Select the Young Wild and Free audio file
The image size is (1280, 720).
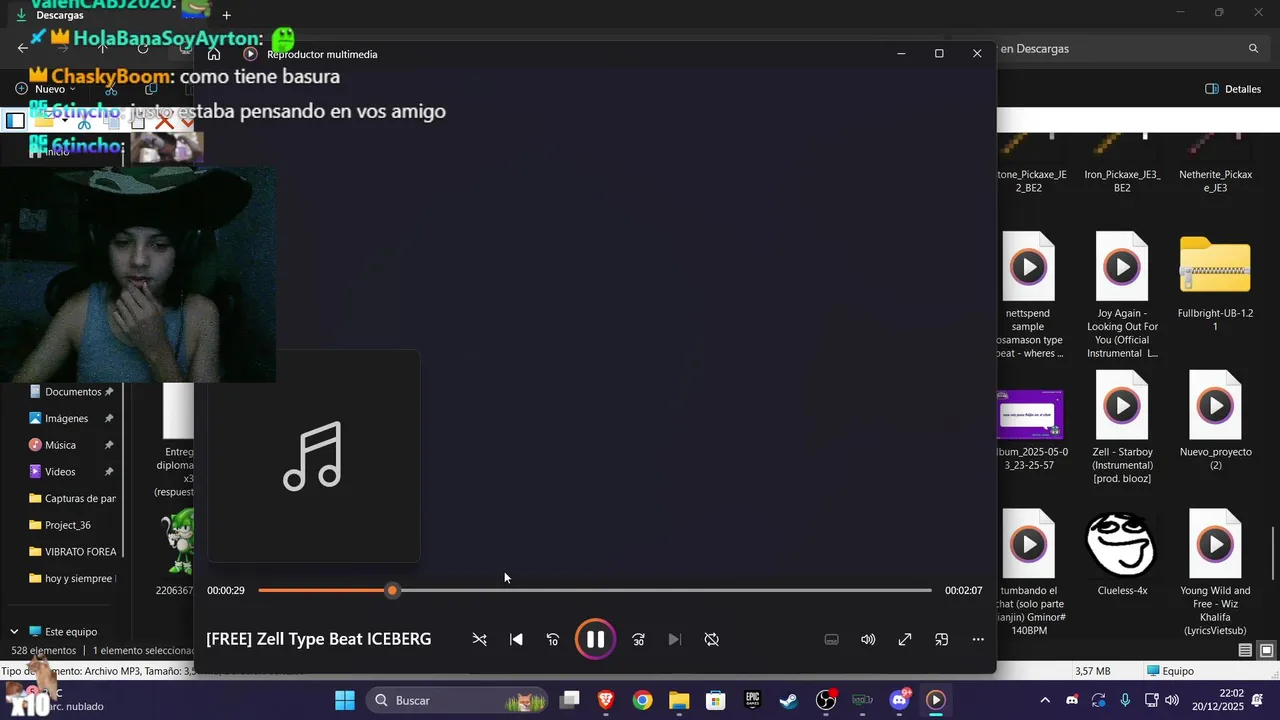[1215, 572]
